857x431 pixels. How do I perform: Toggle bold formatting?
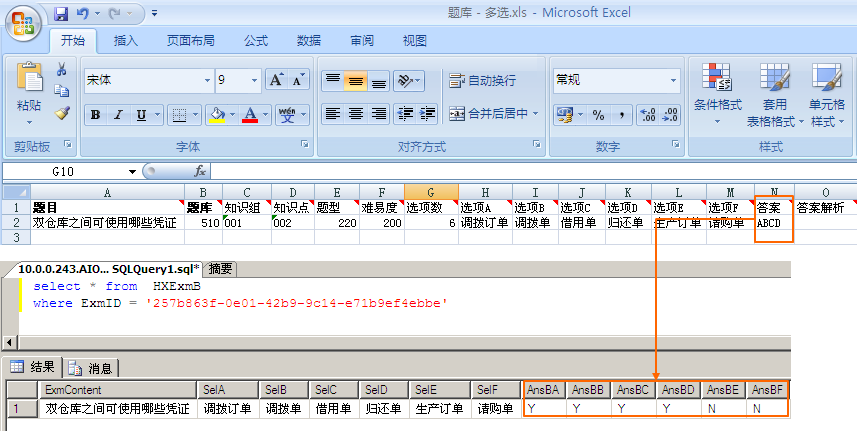(x=95, y=115)
